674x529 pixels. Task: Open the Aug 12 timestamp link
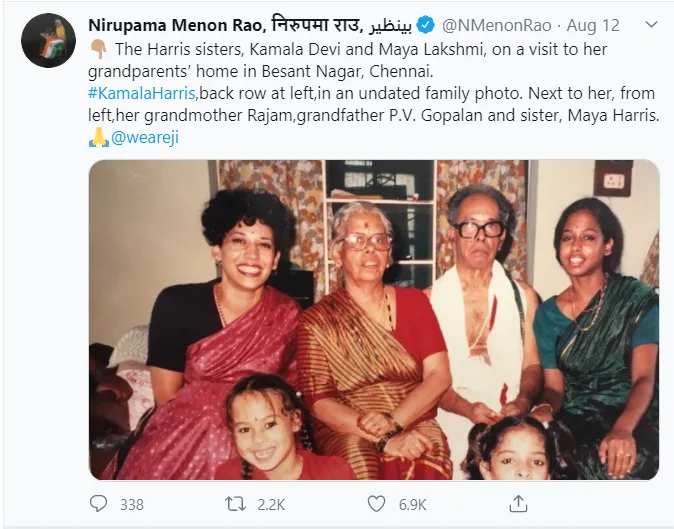[x=592, y=24]
